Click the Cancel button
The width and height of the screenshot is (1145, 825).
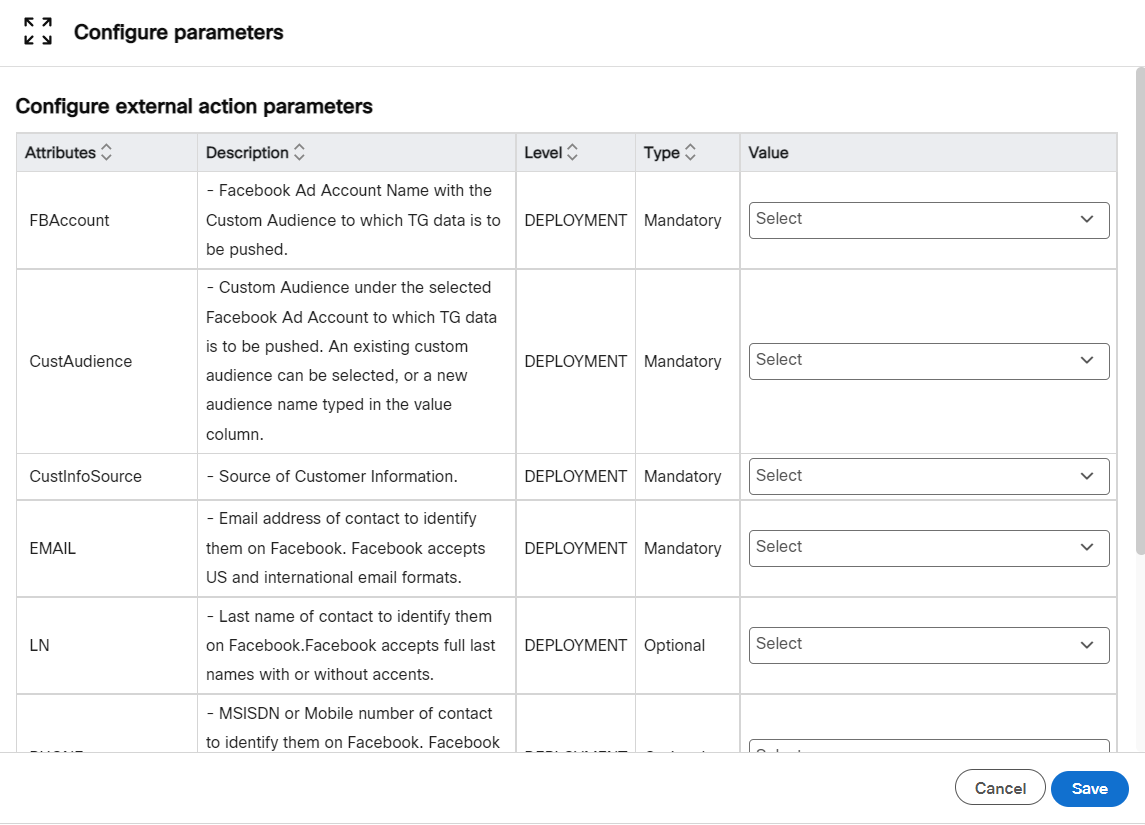(x=1000, y=787)
